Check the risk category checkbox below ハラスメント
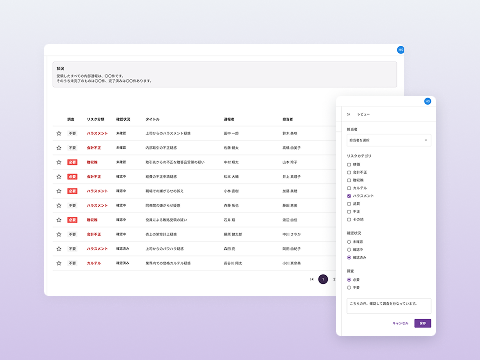The width and height of the screenshot is (480, 360). click(349, 204)
